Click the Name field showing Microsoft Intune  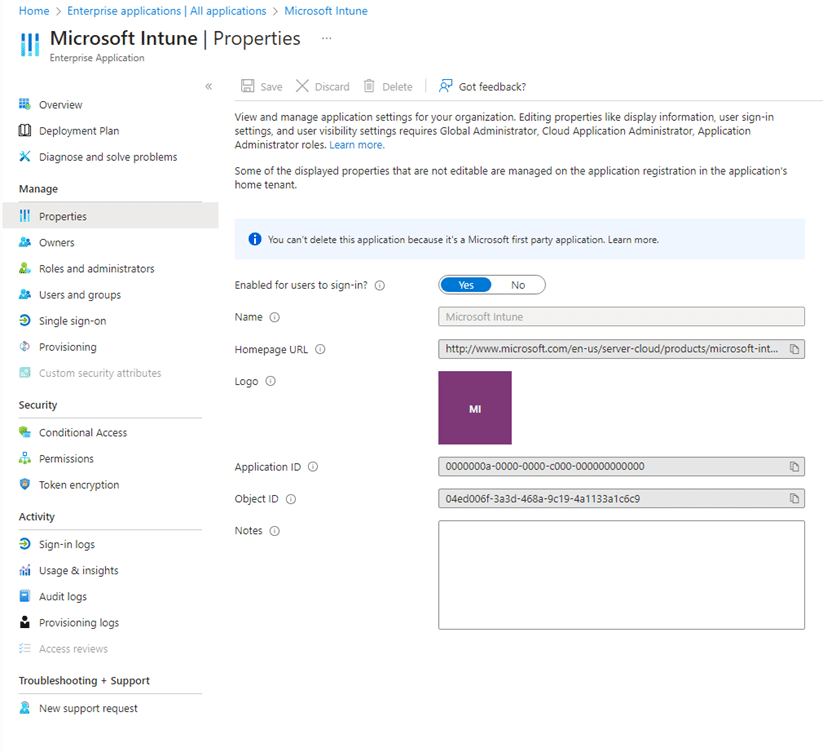coord(621,316)
